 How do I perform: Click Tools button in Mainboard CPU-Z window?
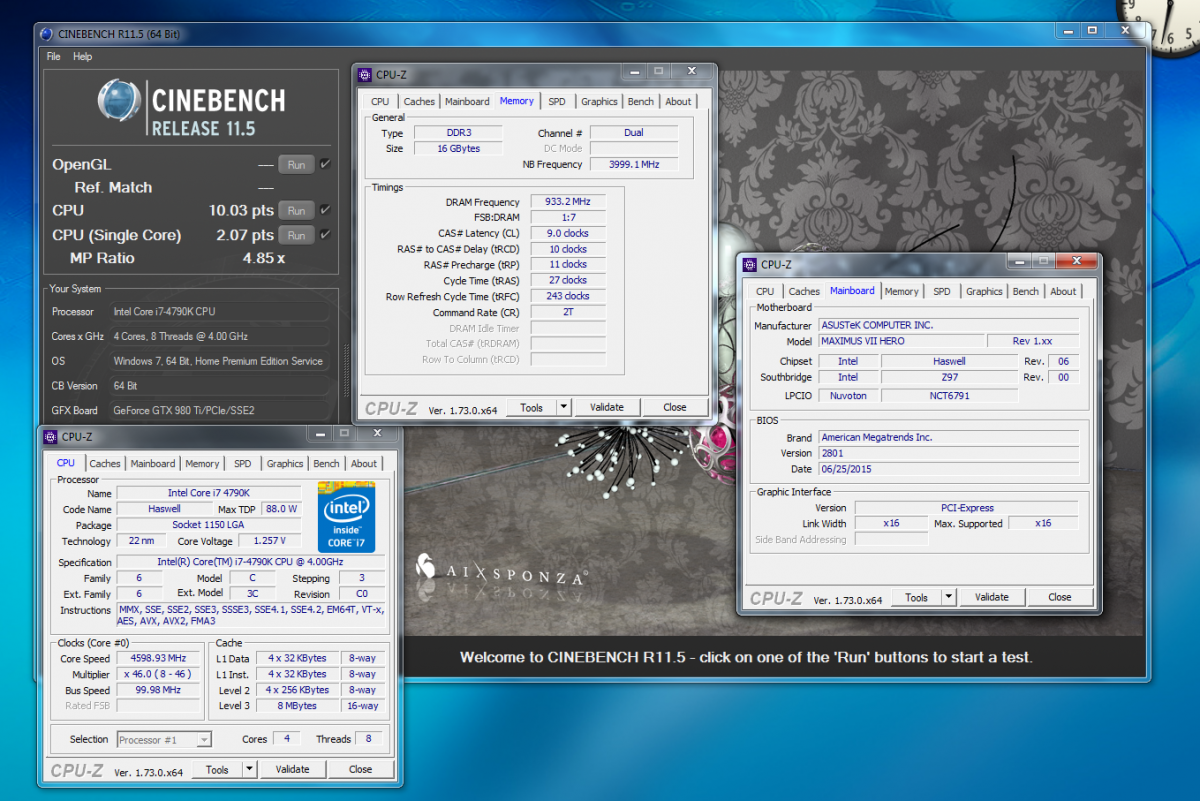pyautogui.click(x=916, y=597)
